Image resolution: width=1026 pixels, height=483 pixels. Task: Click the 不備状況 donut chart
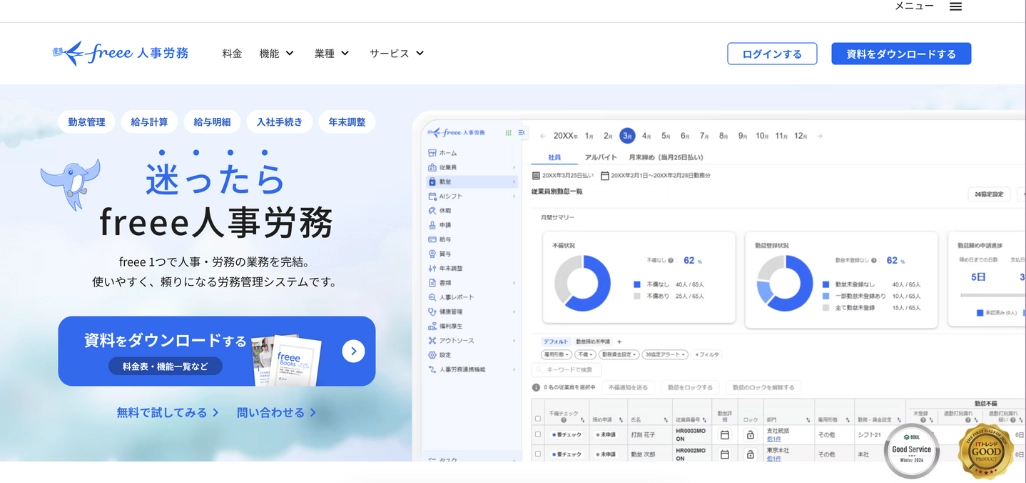click(x=582, y=283)
